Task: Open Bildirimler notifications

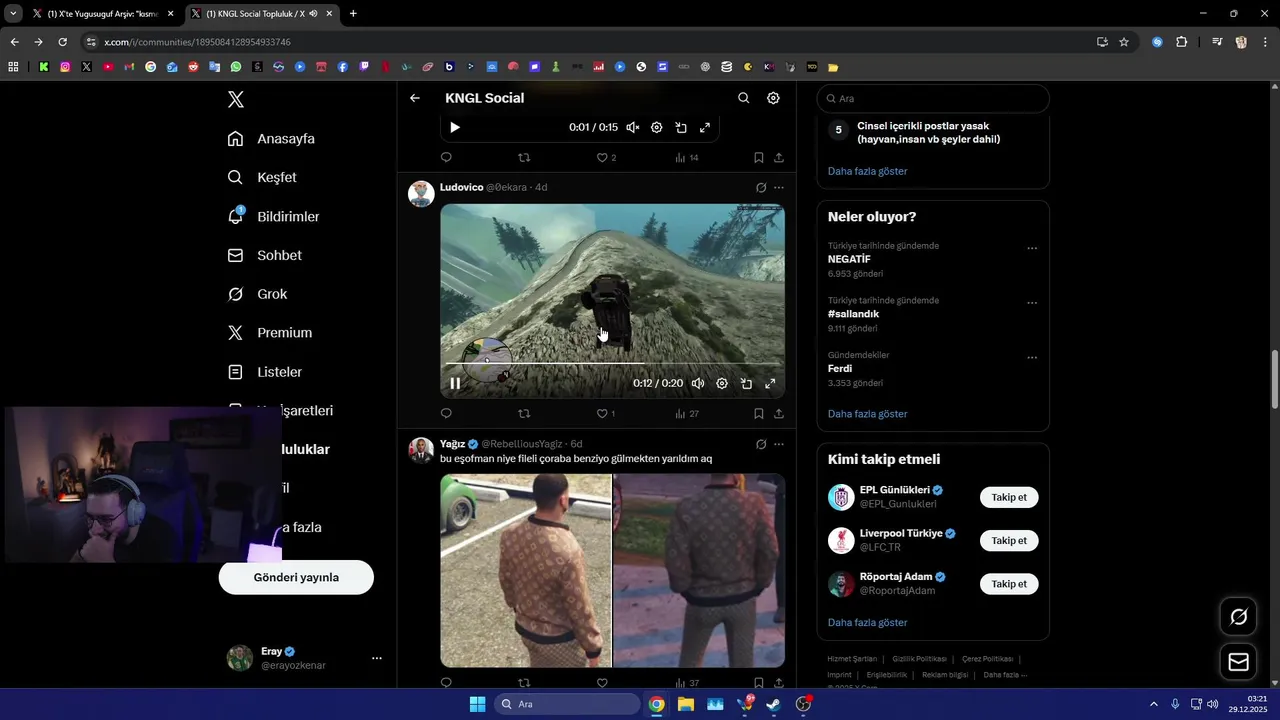Action: [x=274, y=216]
